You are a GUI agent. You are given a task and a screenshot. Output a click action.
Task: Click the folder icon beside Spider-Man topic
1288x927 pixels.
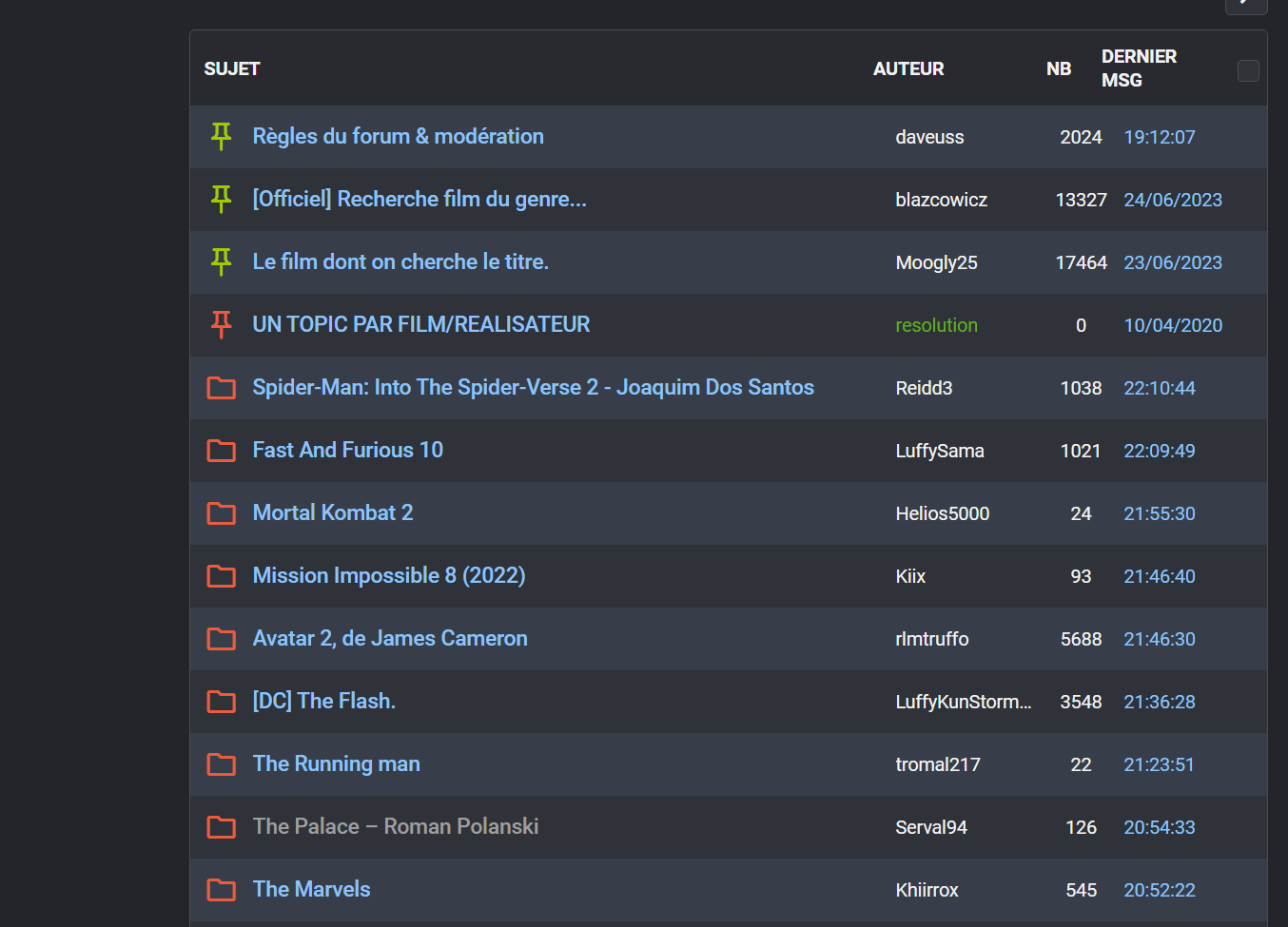pyautogui.click(x=221, y=388)
